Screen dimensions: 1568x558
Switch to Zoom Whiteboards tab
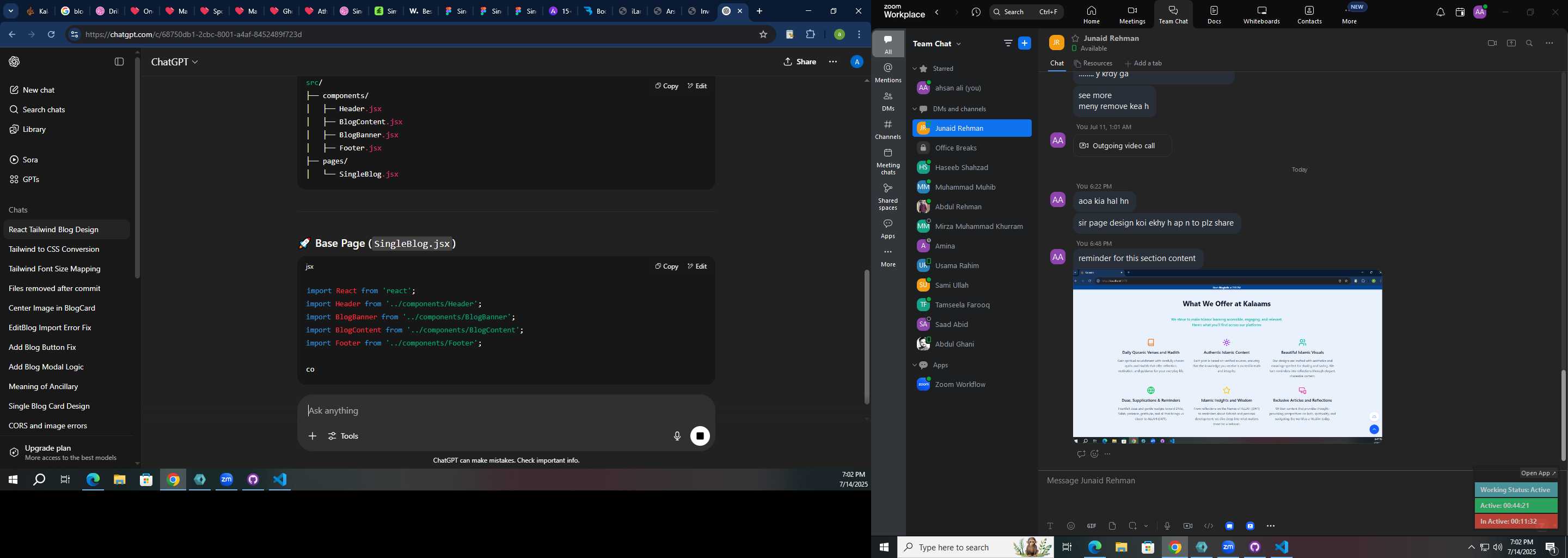[1261, 15]
